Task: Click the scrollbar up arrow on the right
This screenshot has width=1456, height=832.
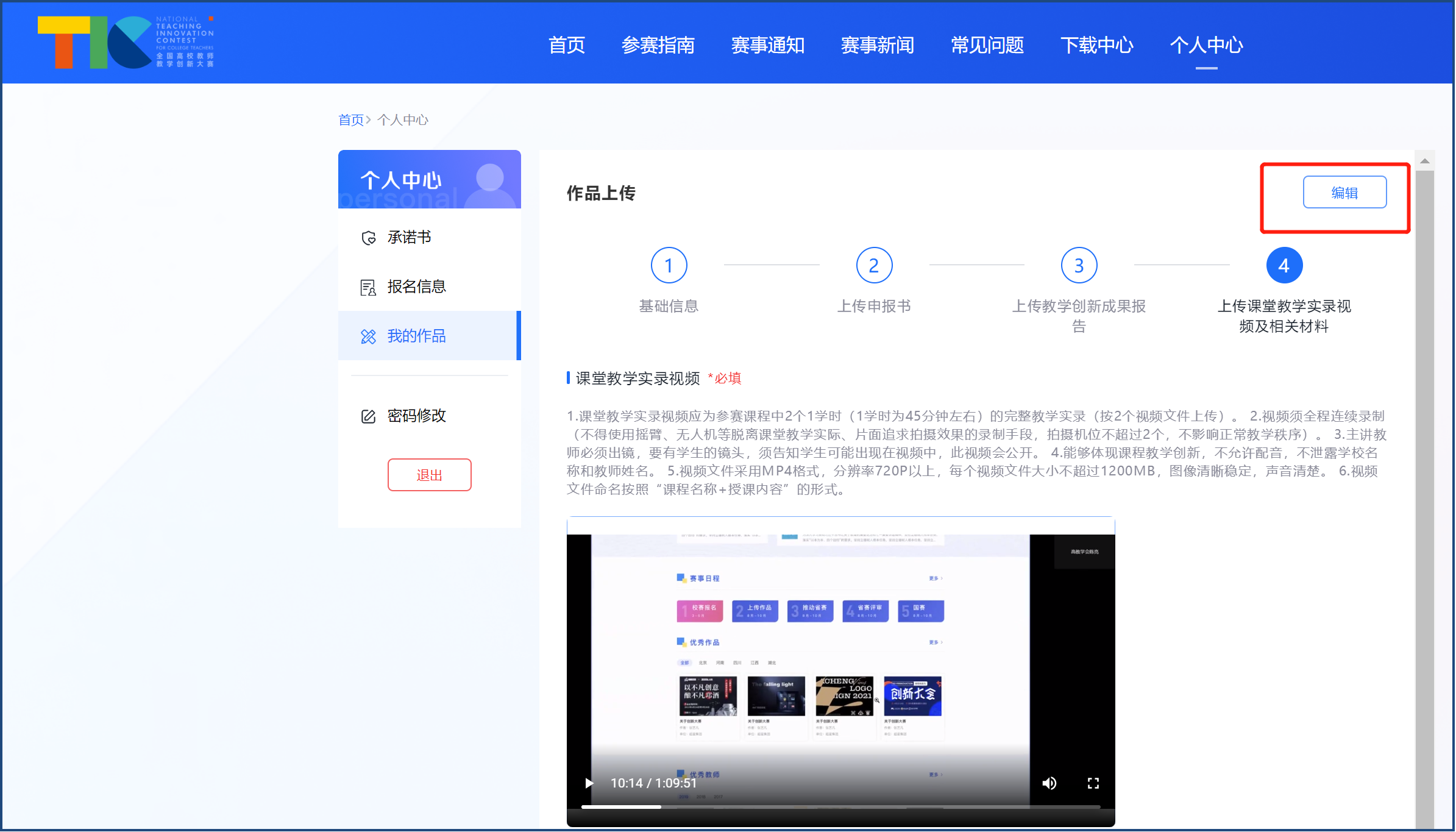Action: [1425, 160]
